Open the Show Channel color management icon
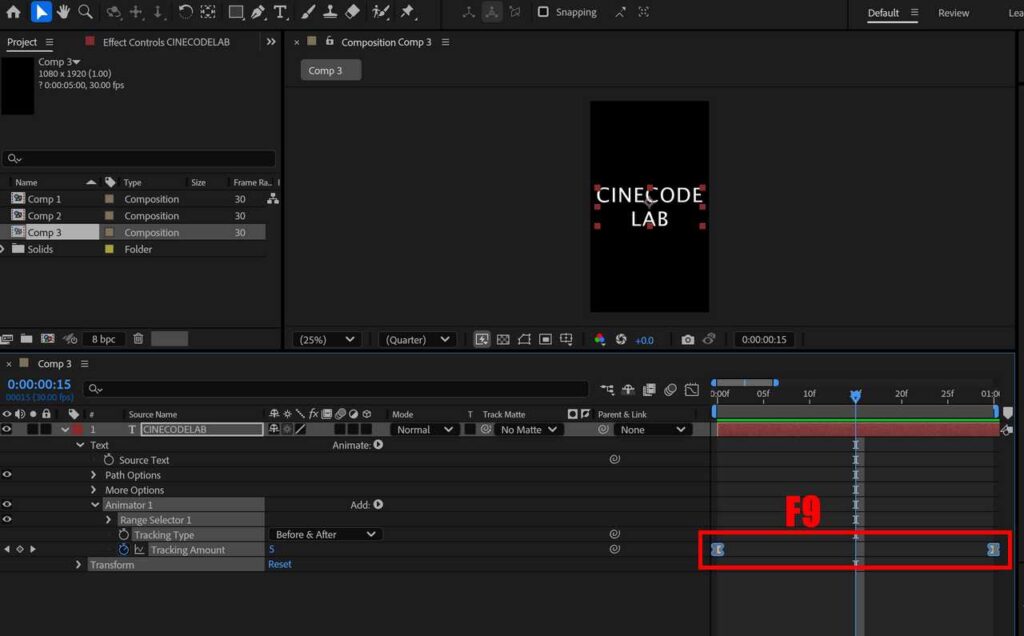Screen dimensions: 1024x636 (x=600, y=340)
